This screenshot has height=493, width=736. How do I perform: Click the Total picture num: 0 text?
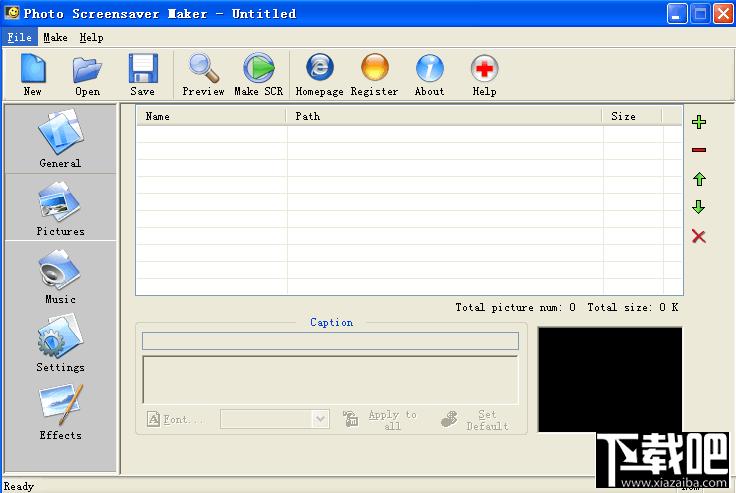(515, 308)
